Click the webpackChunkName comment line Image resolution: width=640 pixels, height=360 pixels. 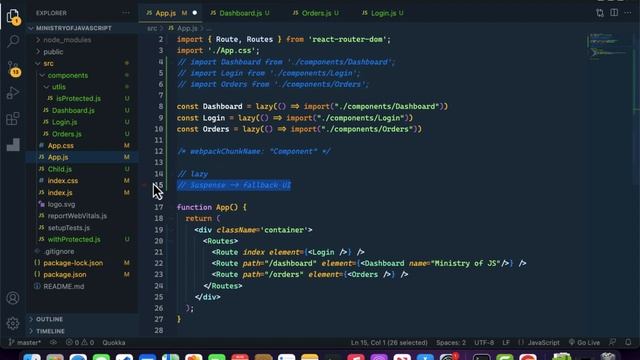tap(253, 151)
